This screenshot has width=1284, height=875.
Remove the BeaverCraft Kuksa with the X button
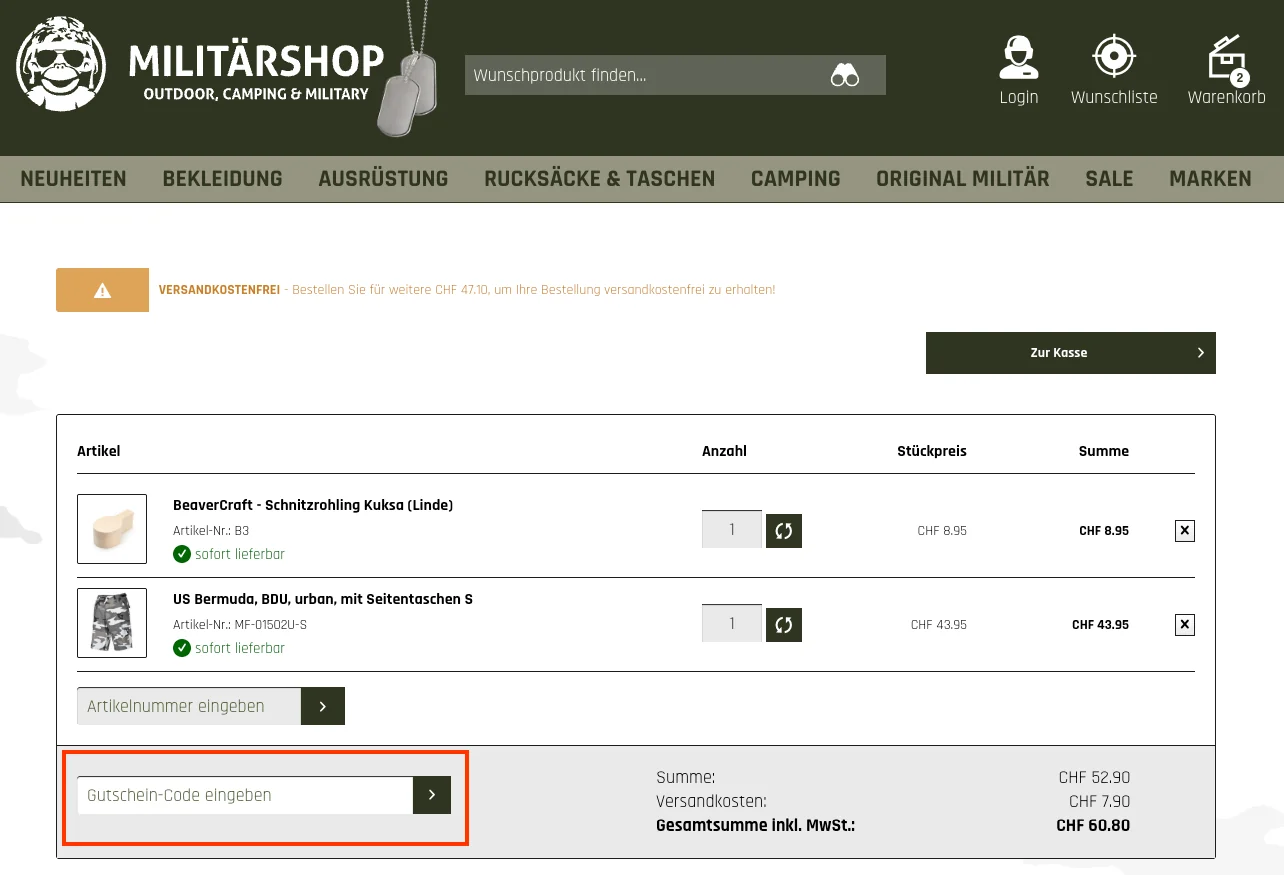click(x=1184, y=530)
